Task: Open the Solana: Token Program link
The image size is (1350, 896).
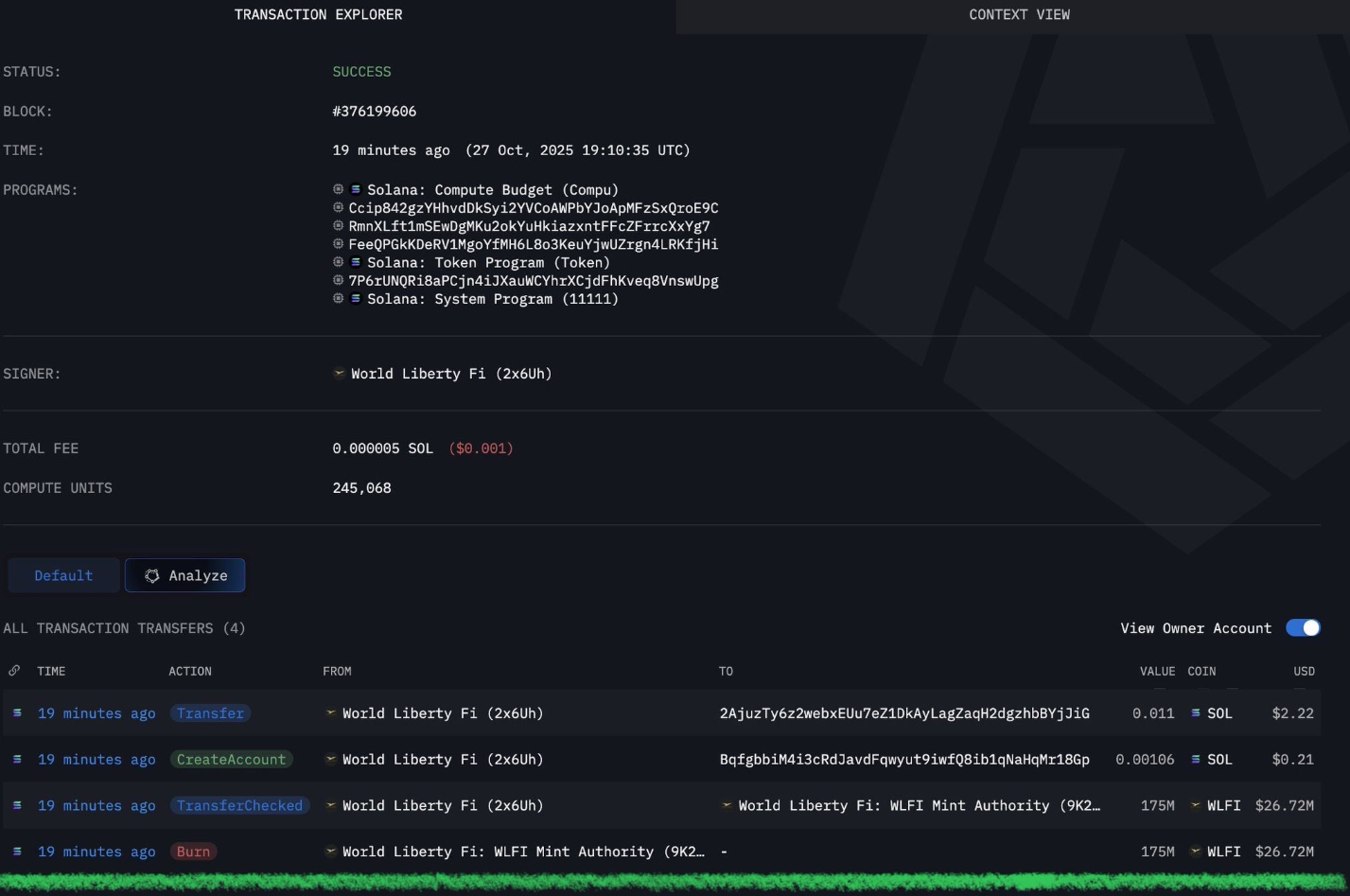Action: pyautogui.click(x=488, y=263)
